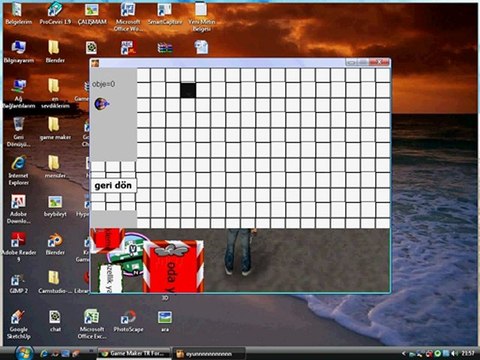480x360 pixels.
Task: Click the Windows Start orb
Action: (x=24, y=353)
